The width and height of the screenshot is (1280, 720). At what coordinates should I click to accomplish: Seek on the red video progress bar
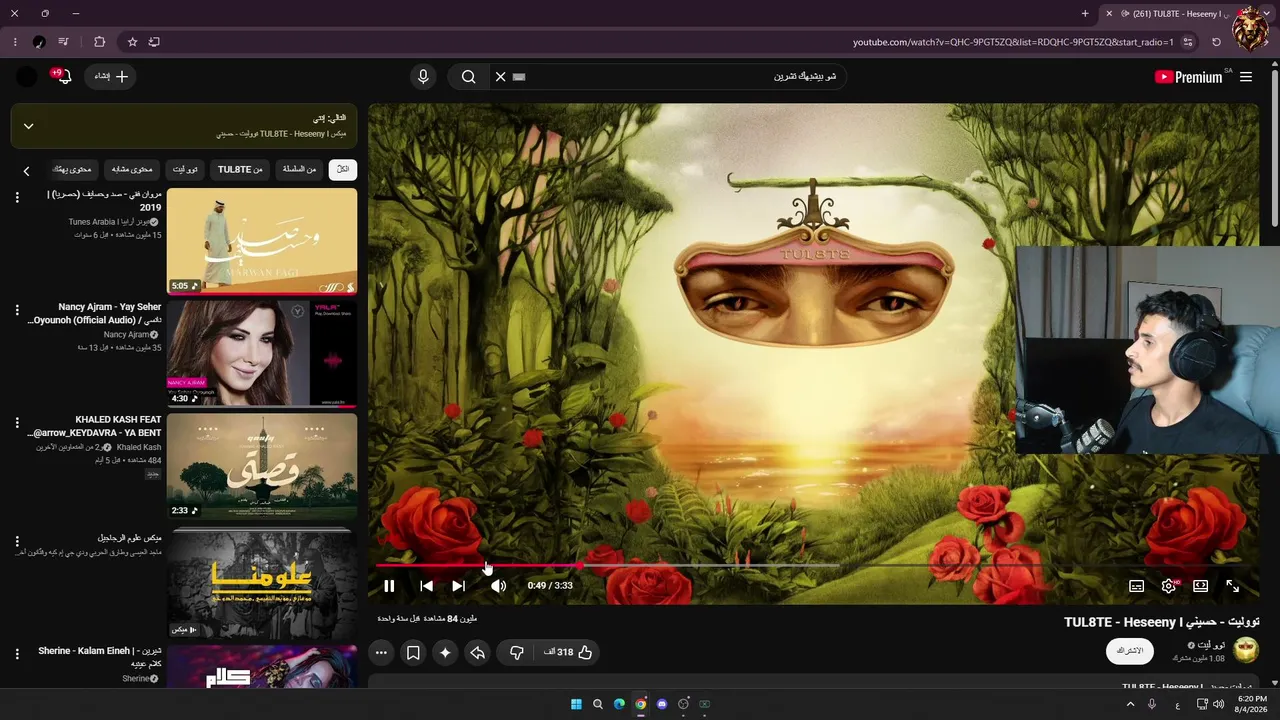pyautogui.click(x=814, y=566)
